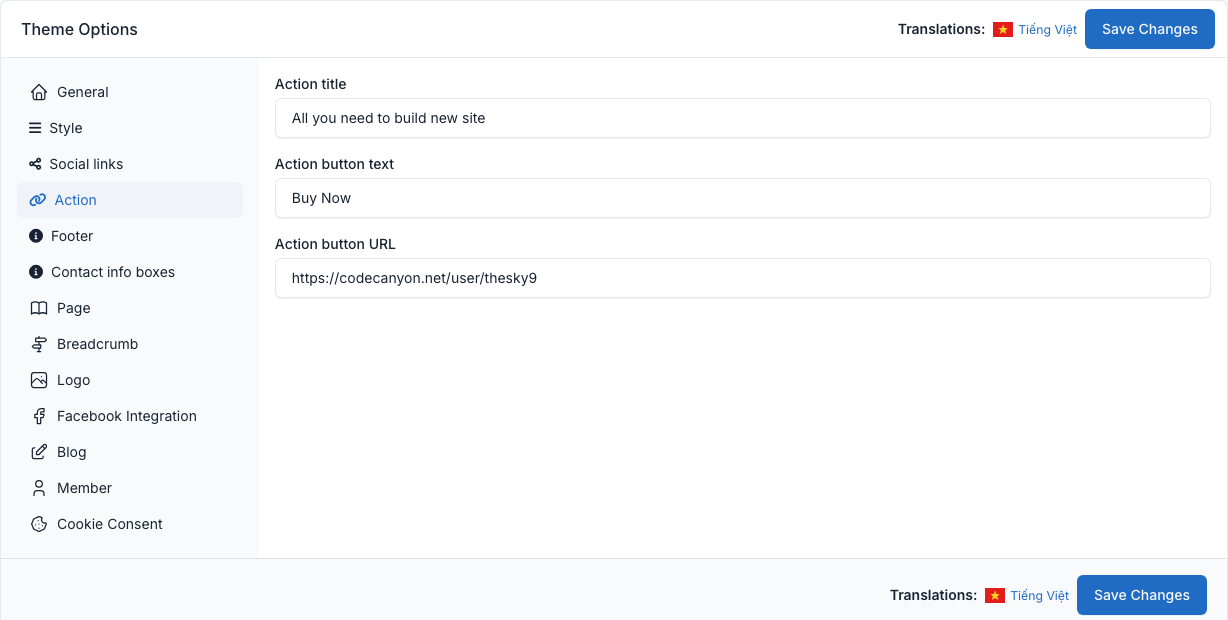Click the Breadcrumb signpost icon
The image size is (1228, 620).
[x=39, y=344]
